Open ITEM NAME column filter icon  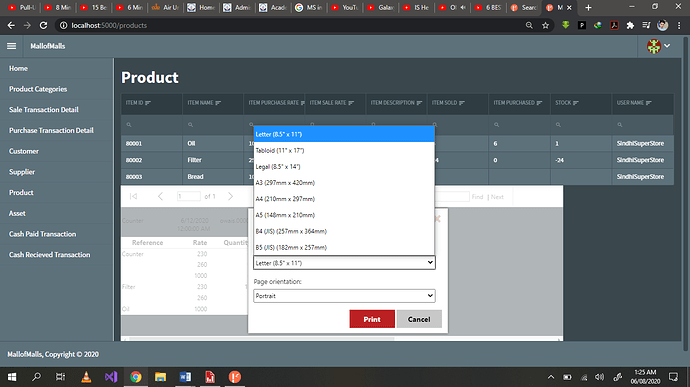coord(218,103)
